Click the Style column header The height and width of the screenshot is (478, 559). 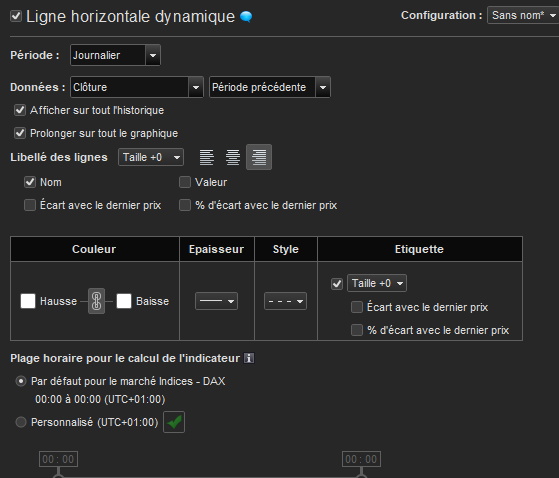[x=286, y=249]
